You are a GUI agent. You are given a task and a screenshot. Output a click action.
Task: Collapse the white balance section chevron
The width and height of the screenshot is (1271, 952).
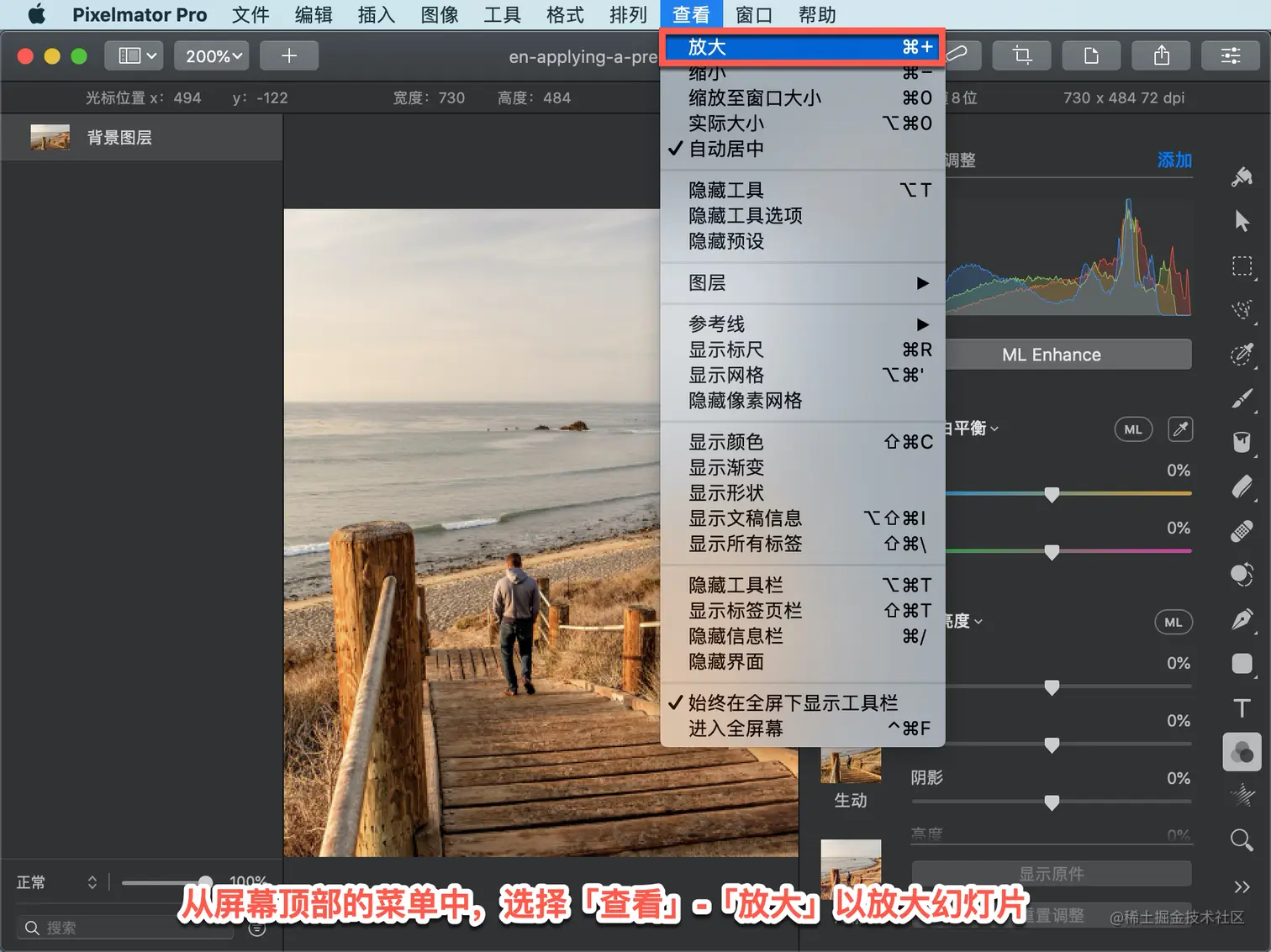point(994,429)
